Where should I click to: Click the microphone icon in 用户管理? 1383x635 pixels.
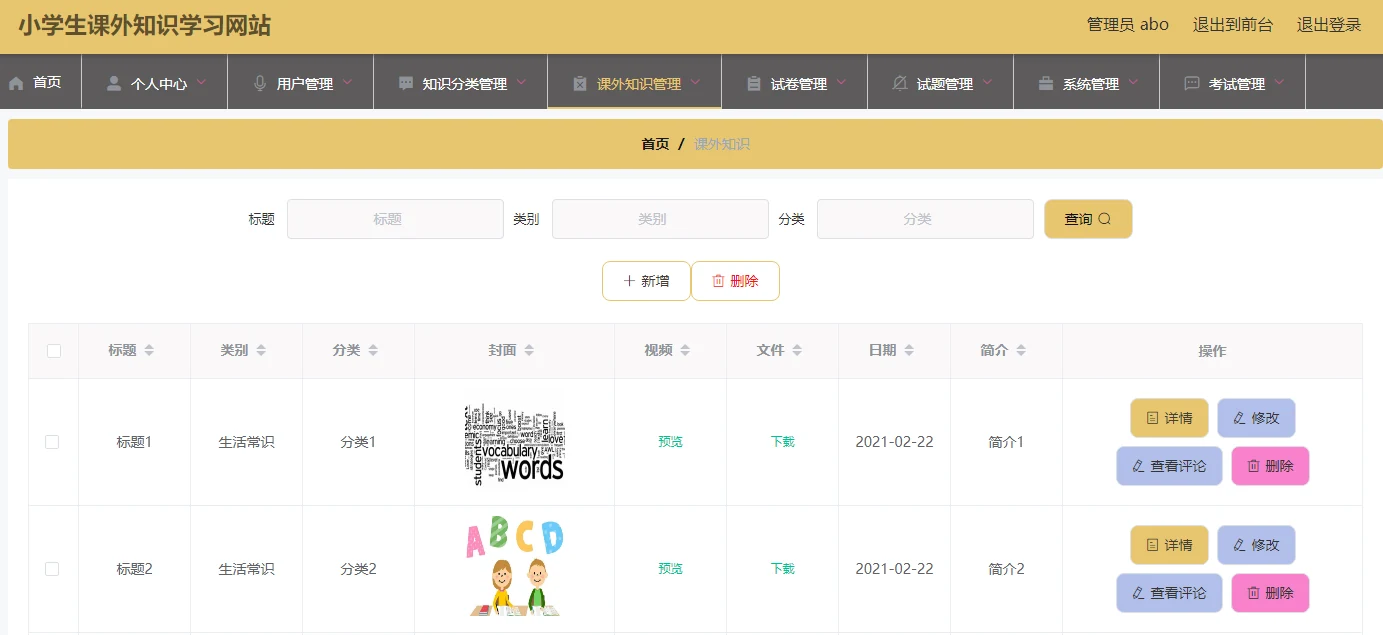pyautogui.click(x=260, y=83)
